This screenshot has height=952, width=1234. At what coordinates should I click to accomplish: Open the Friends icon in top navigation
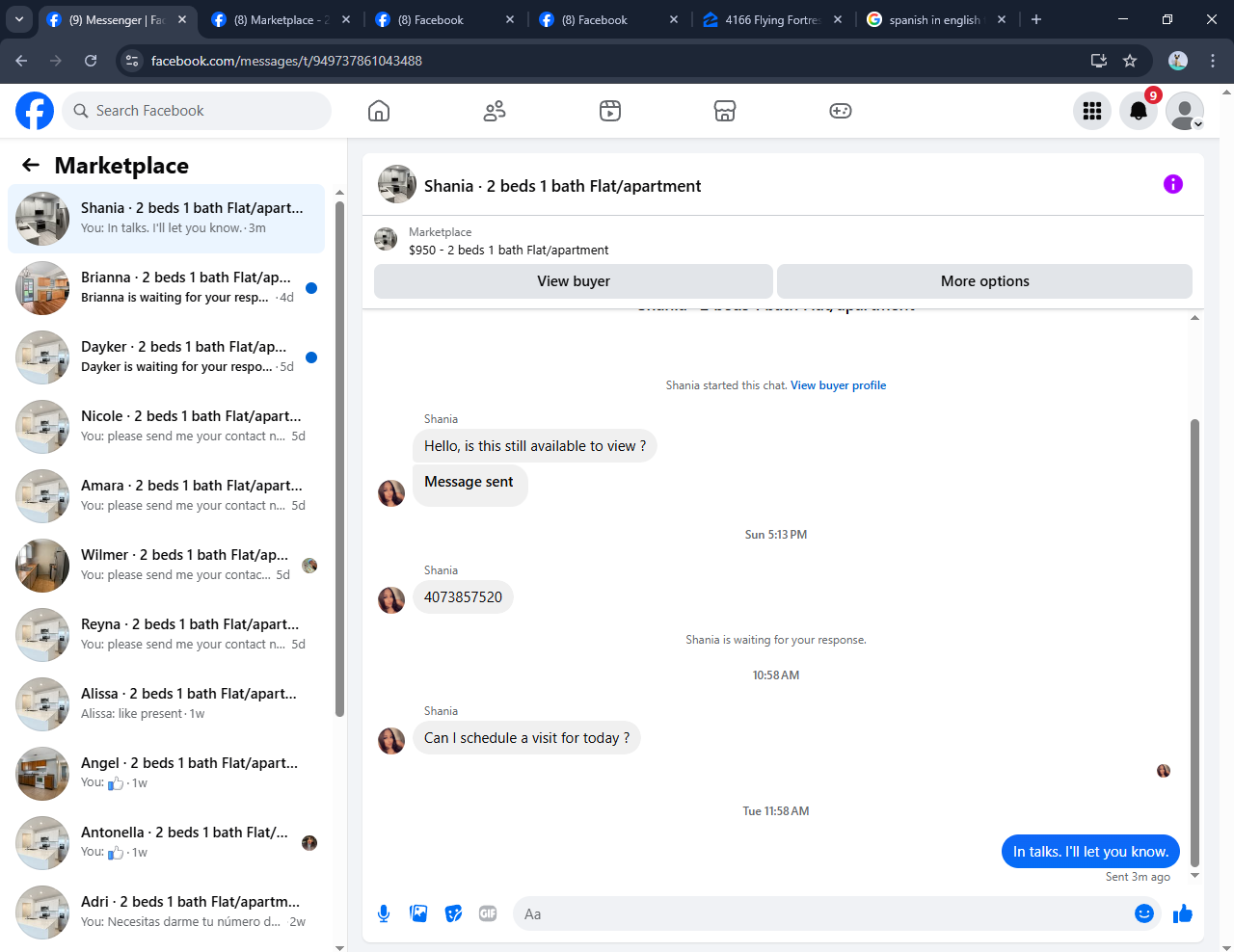pyautogui.click(x=495, y=111)
